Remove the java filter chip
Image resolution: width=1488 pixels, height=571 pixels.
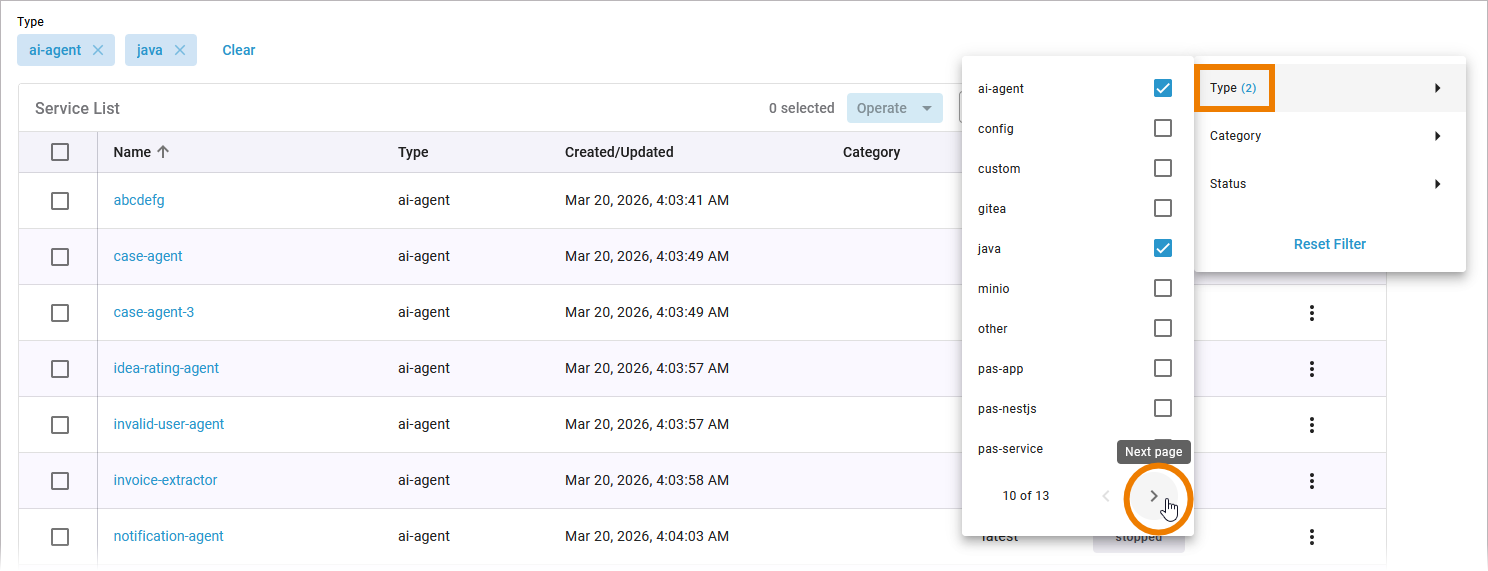point(180,50)
